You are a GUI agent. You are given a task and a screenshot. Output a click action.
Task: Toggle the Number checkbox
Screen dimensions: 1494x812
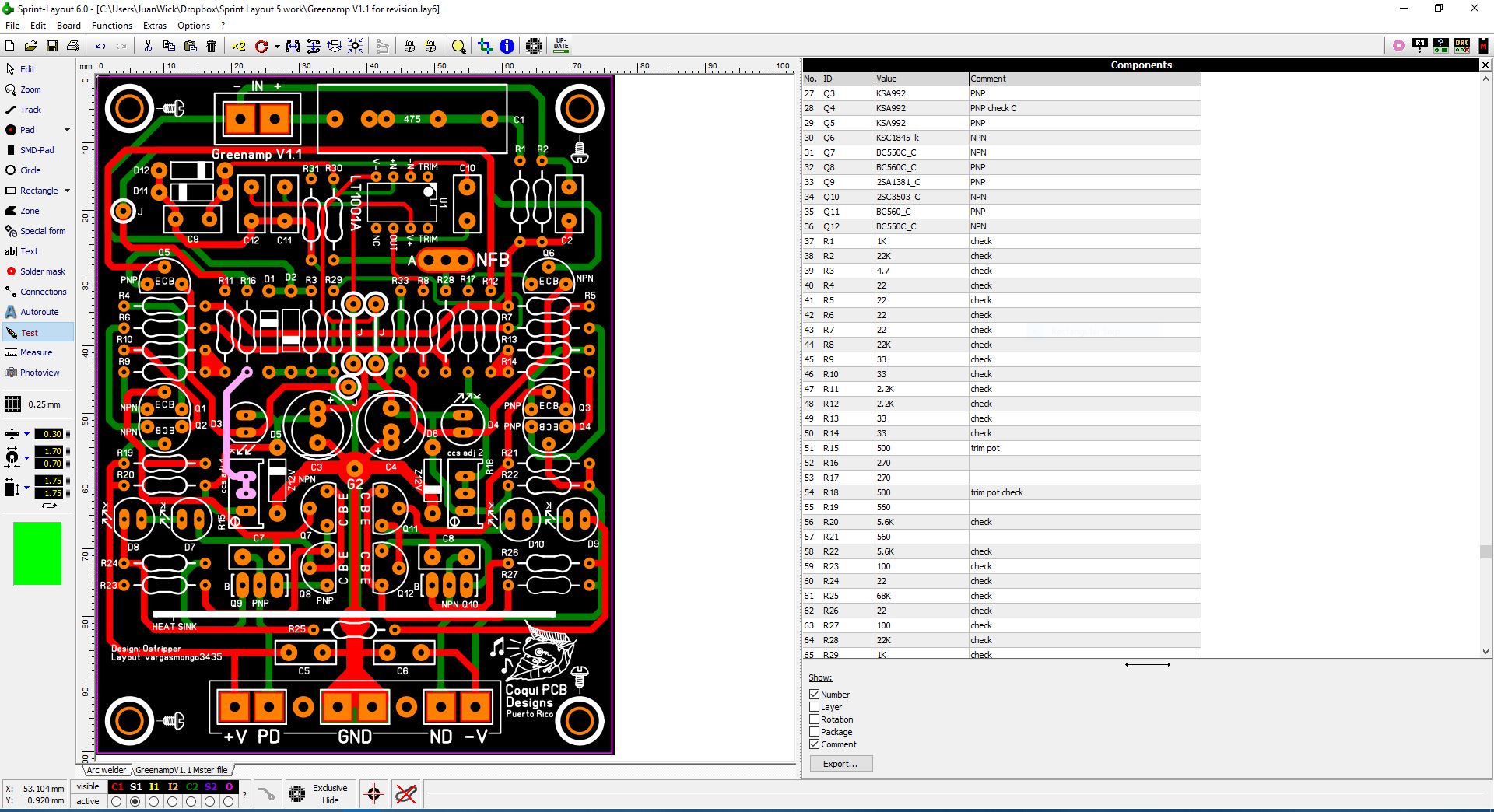point(815,695)
